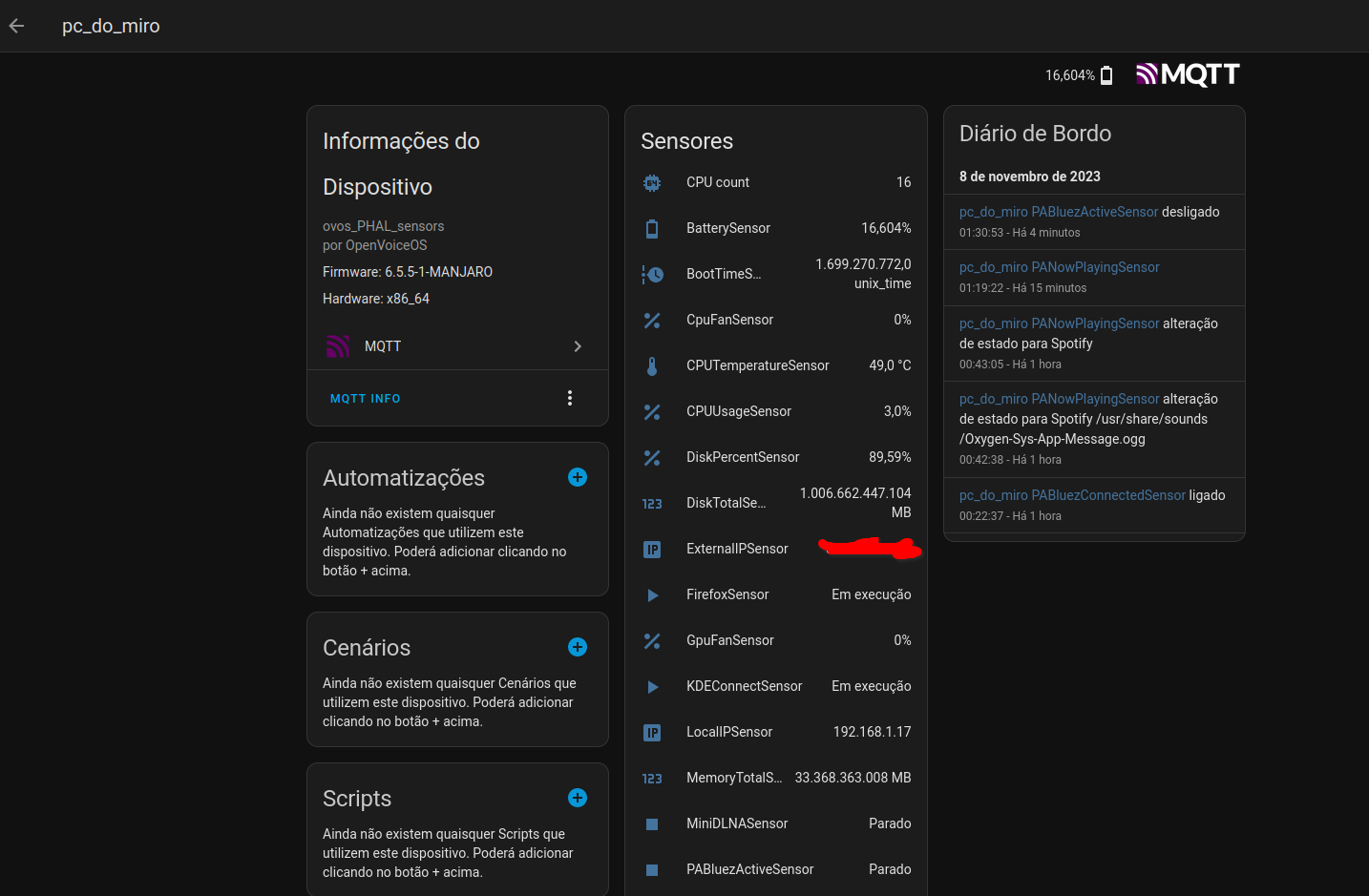Click the BootTimeSensor clock icon
1369x896 pixels.
[x=652, y=274]
